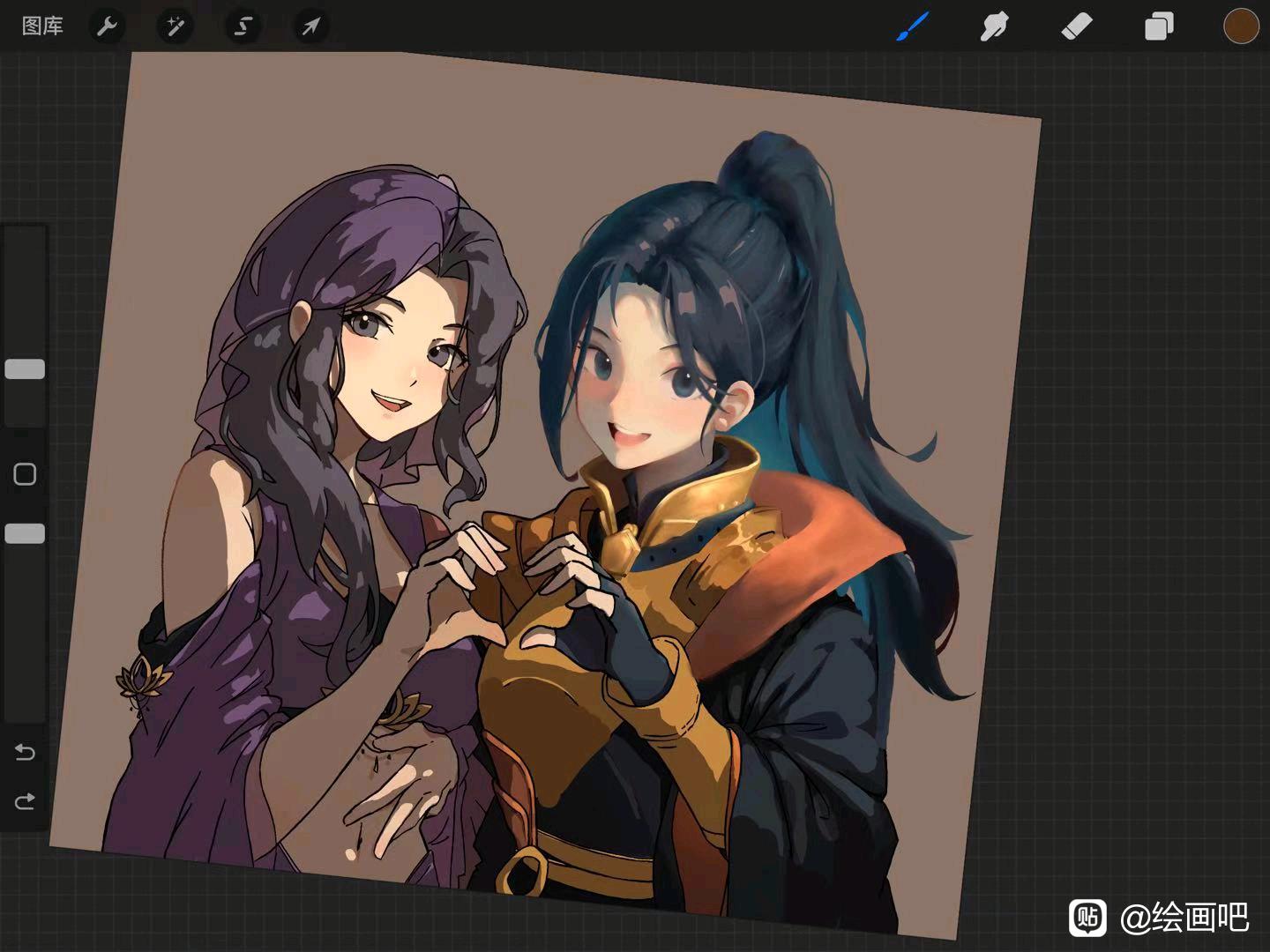Select the Brush paint tool
Viewport: 1270px width, 952px height.
pyautogui.click(x=913, y=26)
